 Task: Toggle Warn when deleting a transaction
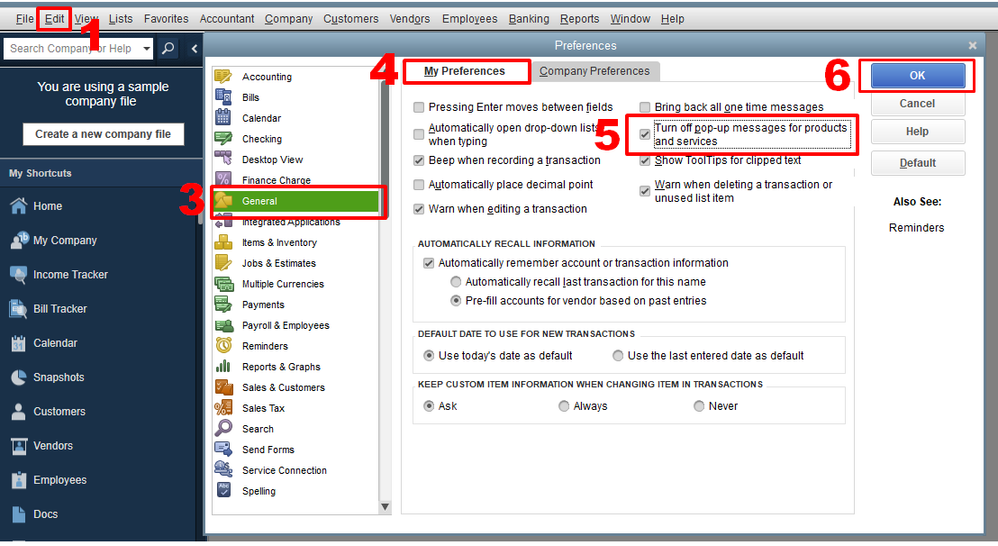(645, 191)
